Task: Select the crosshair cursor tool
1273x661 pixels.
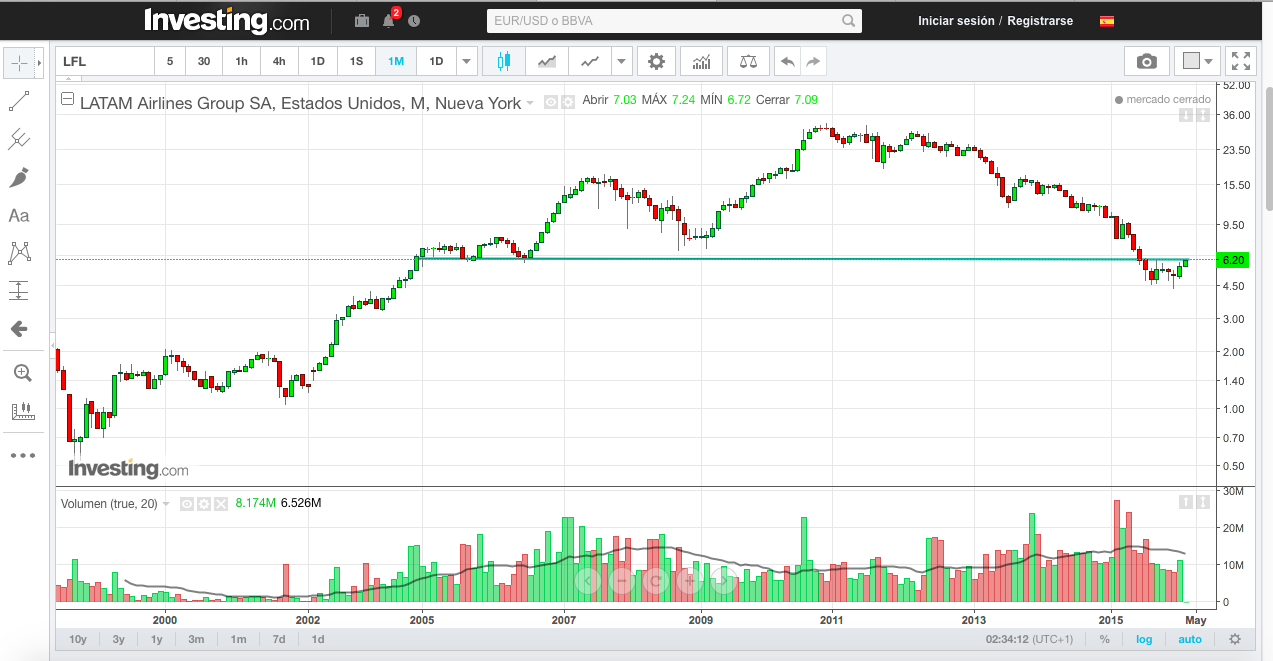Action: (x=19, y=63)
